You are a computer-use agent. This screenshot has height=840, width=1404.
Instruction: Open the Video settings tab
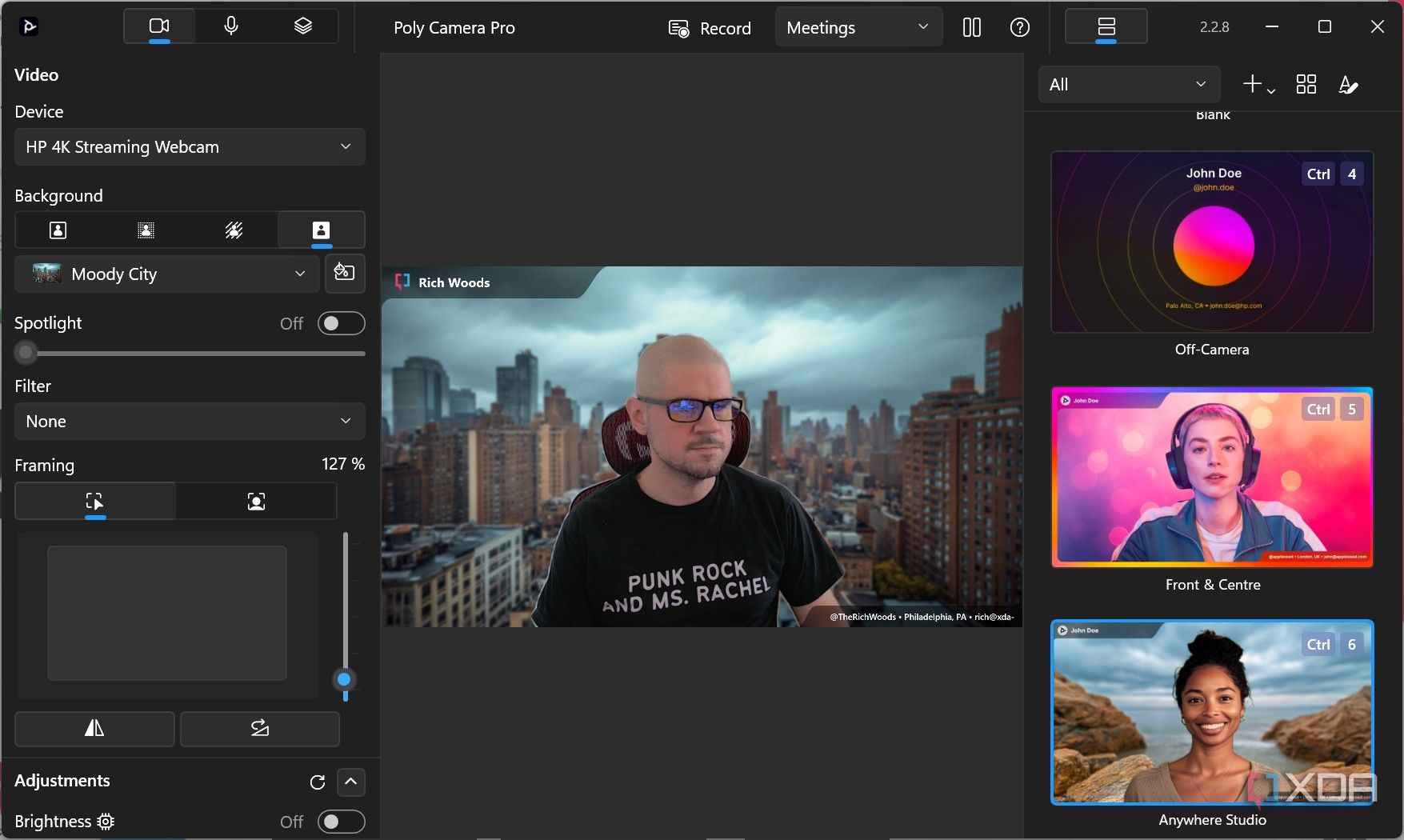coord(159,26)
